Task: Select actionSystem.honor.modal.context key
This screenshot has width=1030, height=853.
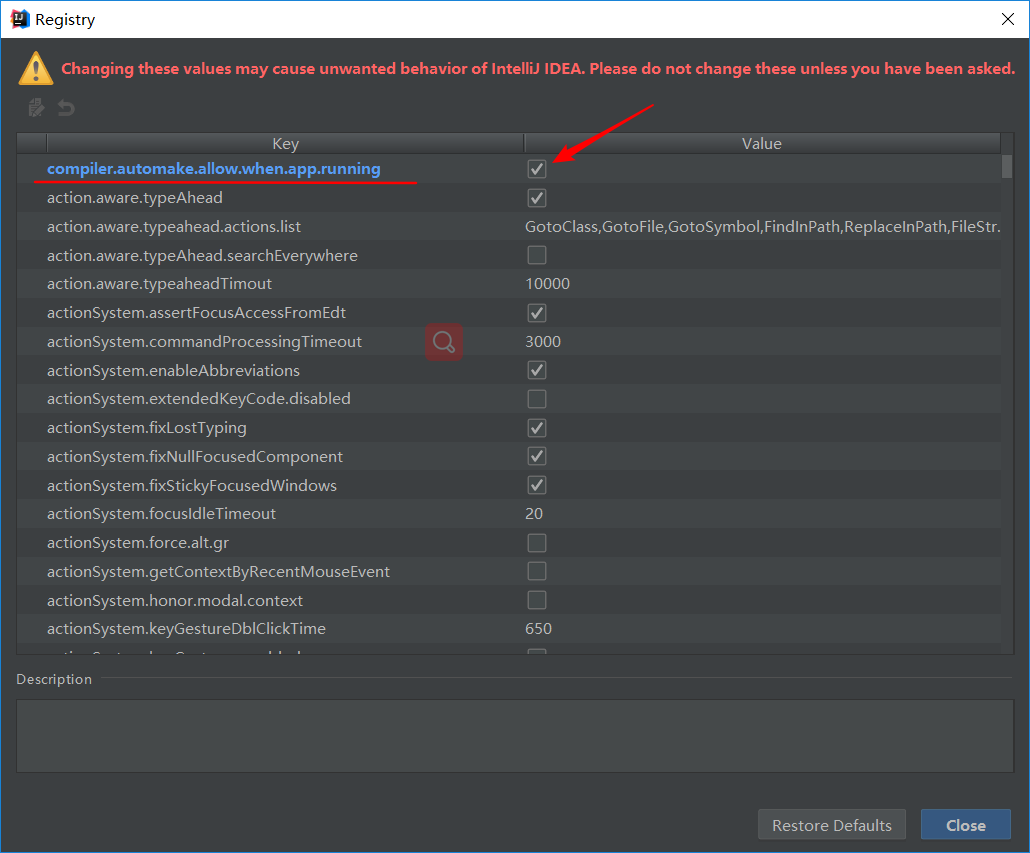Action: click(175, 600)
